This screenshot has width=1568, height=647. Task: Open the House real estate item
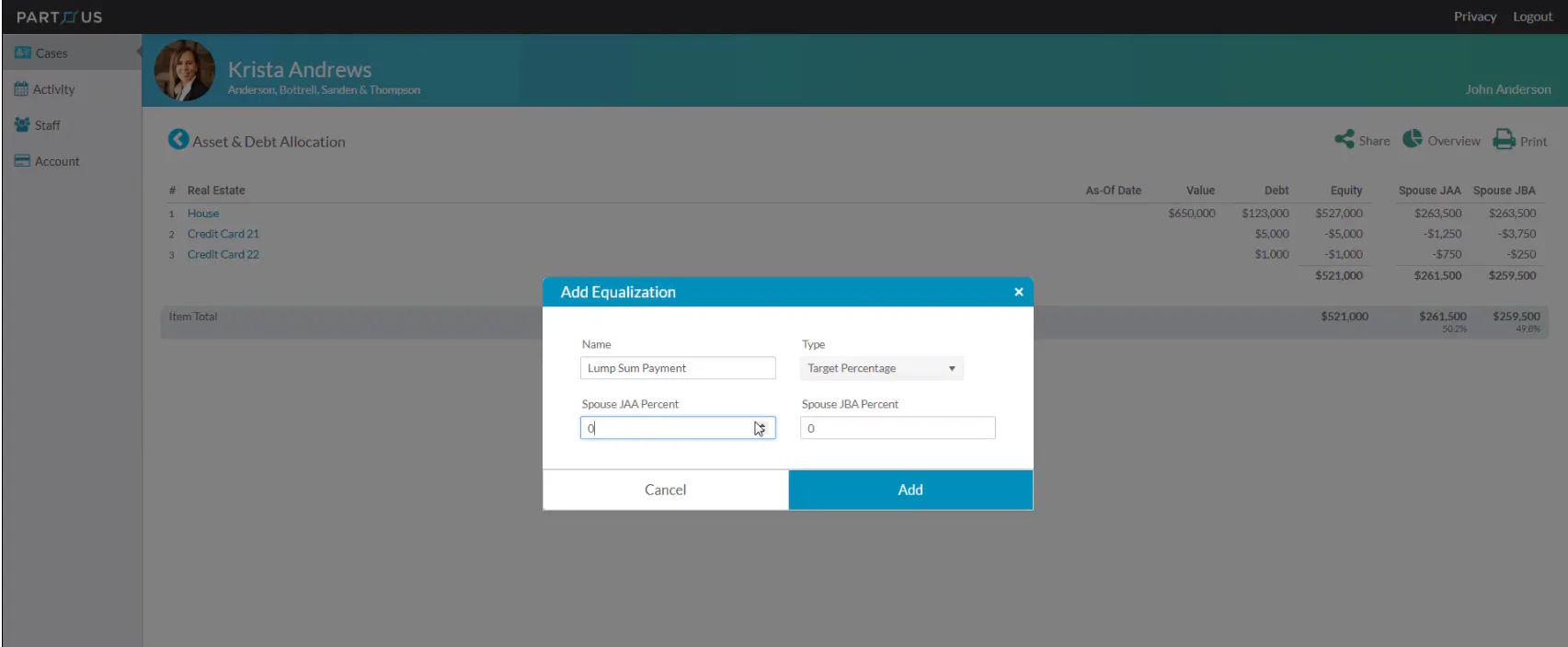tap(203, 214)
